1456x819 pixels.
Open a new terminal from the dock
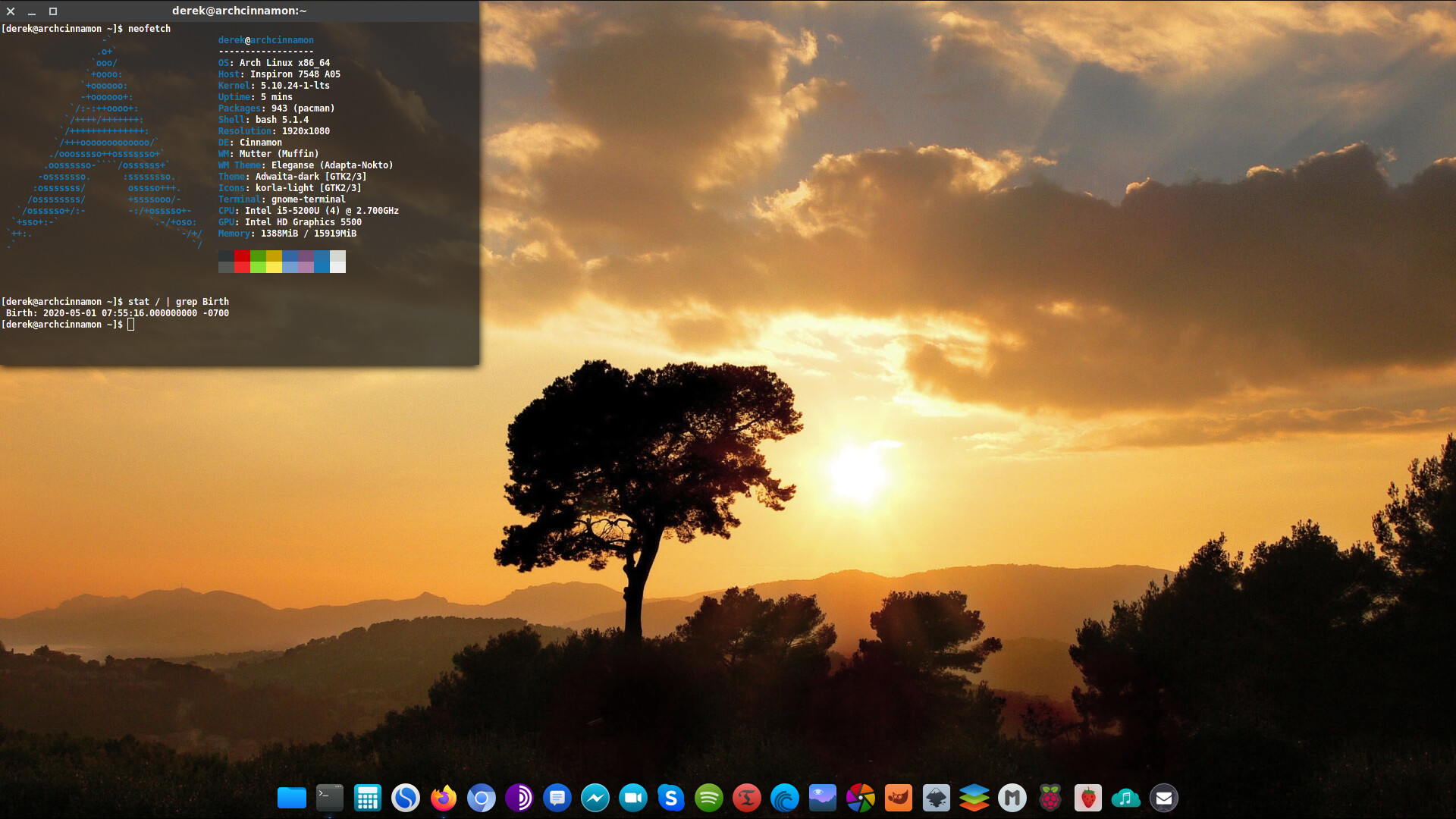pos(328,798)
